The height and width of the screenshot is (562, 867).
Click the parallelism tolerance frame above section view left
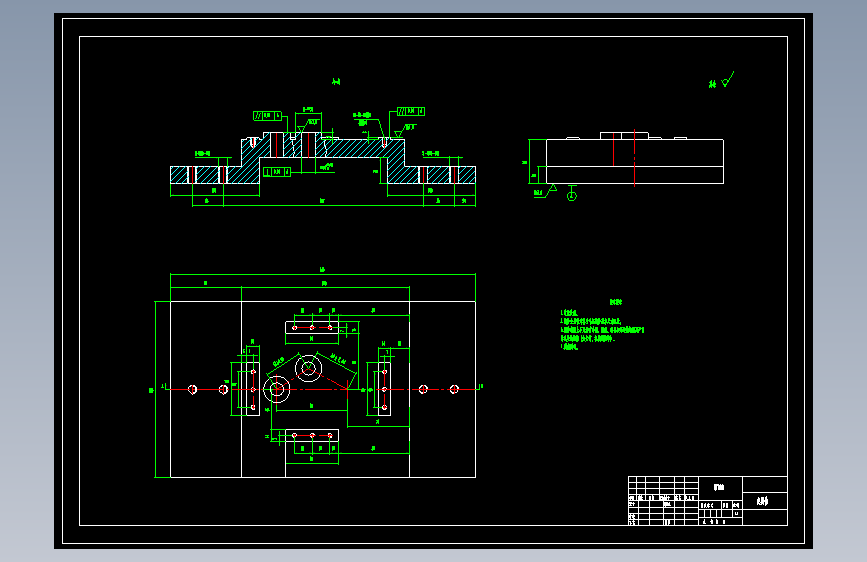click(x=268, y=116)
